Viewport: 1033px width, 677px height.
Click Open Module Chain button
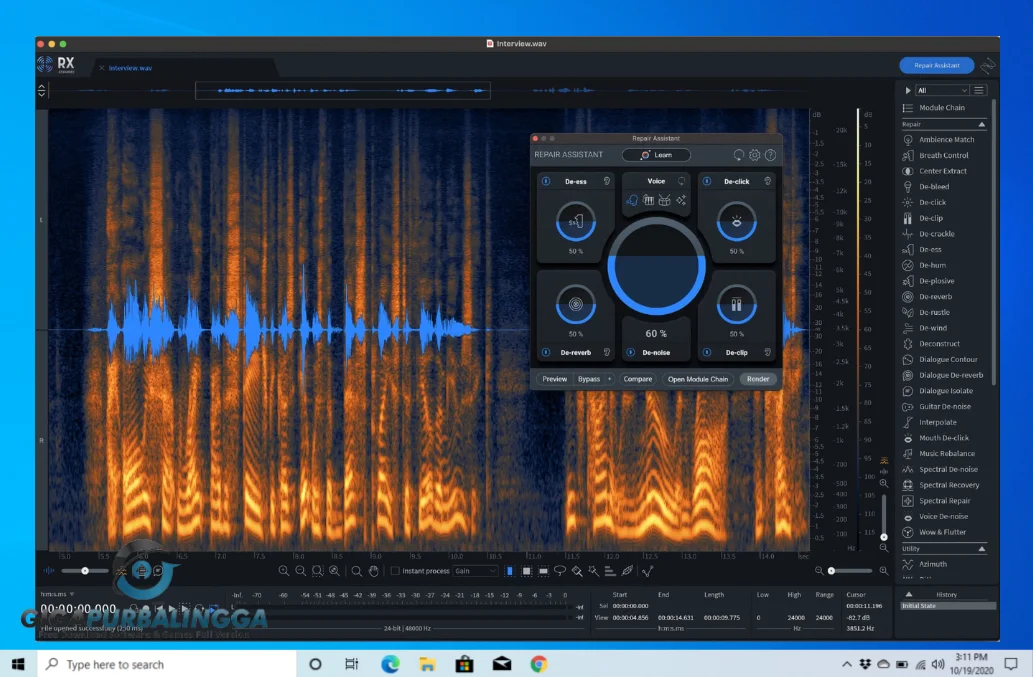(698, 379)
